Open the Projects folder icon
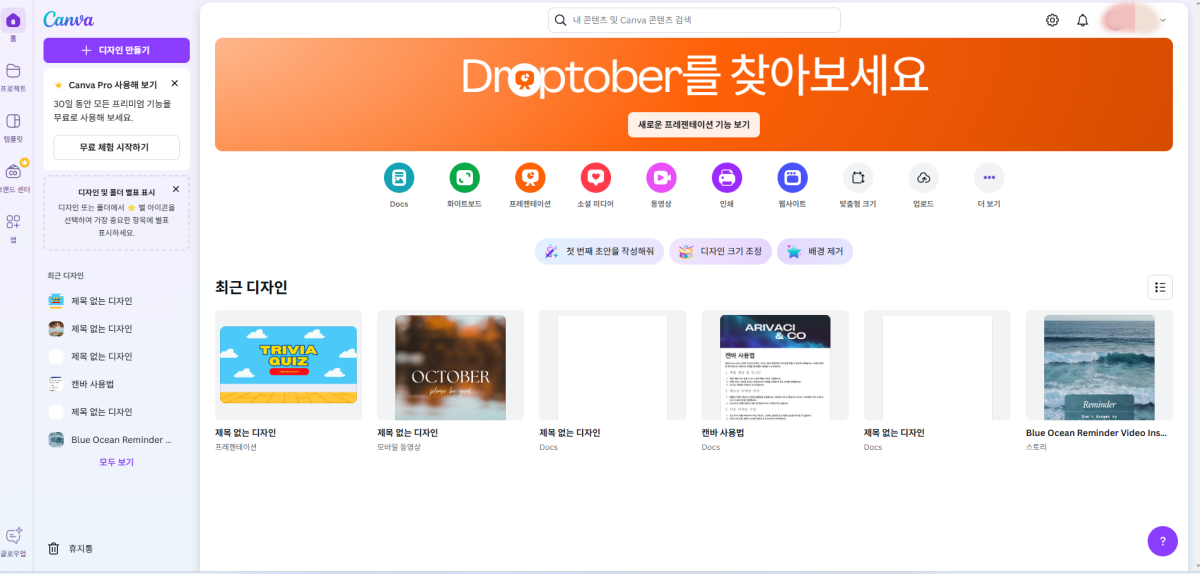Viewport: 1200px width, 574px height. click(14, 71)
